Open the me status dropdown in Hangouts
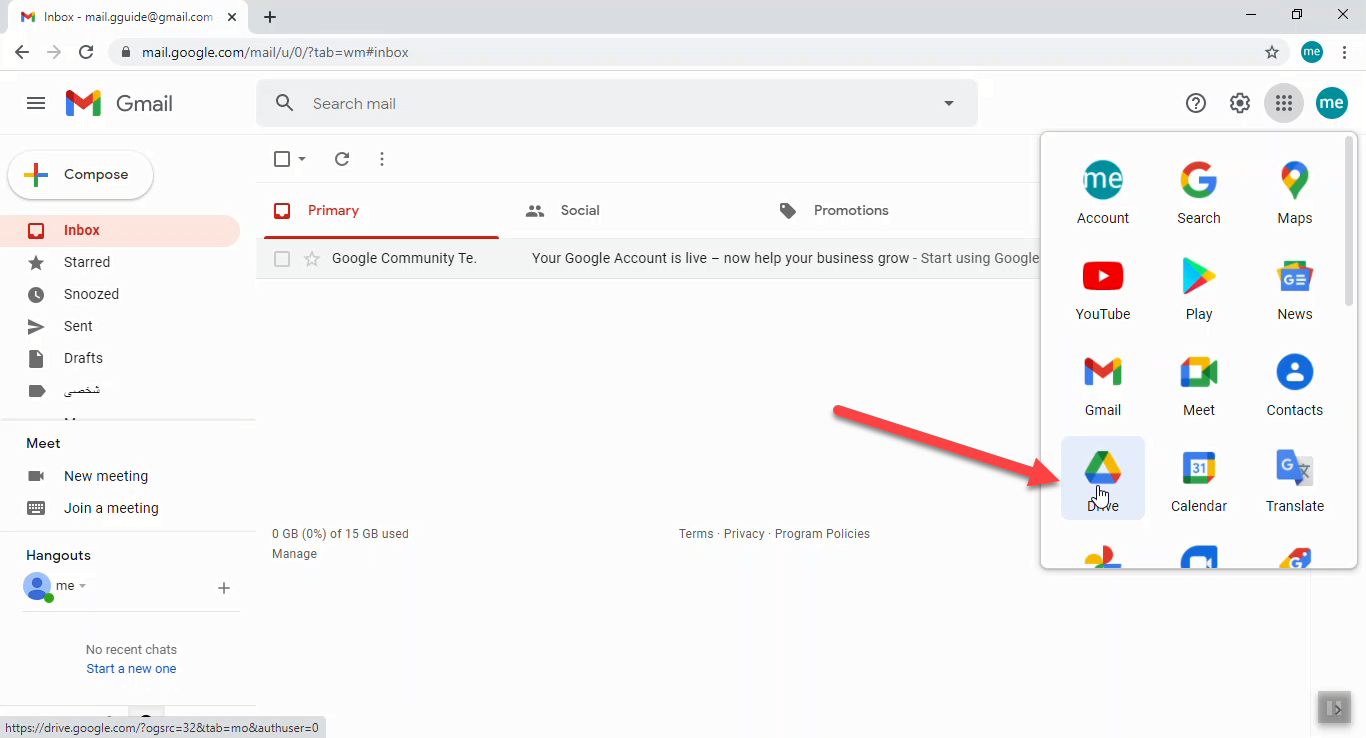Image resolution: width=1366 pixels, height=738 pixels. (x=81, y=586)
